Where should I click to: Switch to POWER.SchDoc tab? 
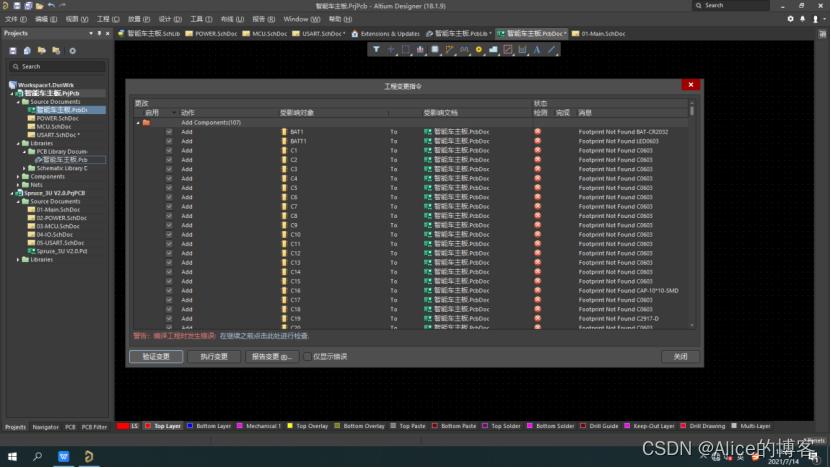coord(211,33)
